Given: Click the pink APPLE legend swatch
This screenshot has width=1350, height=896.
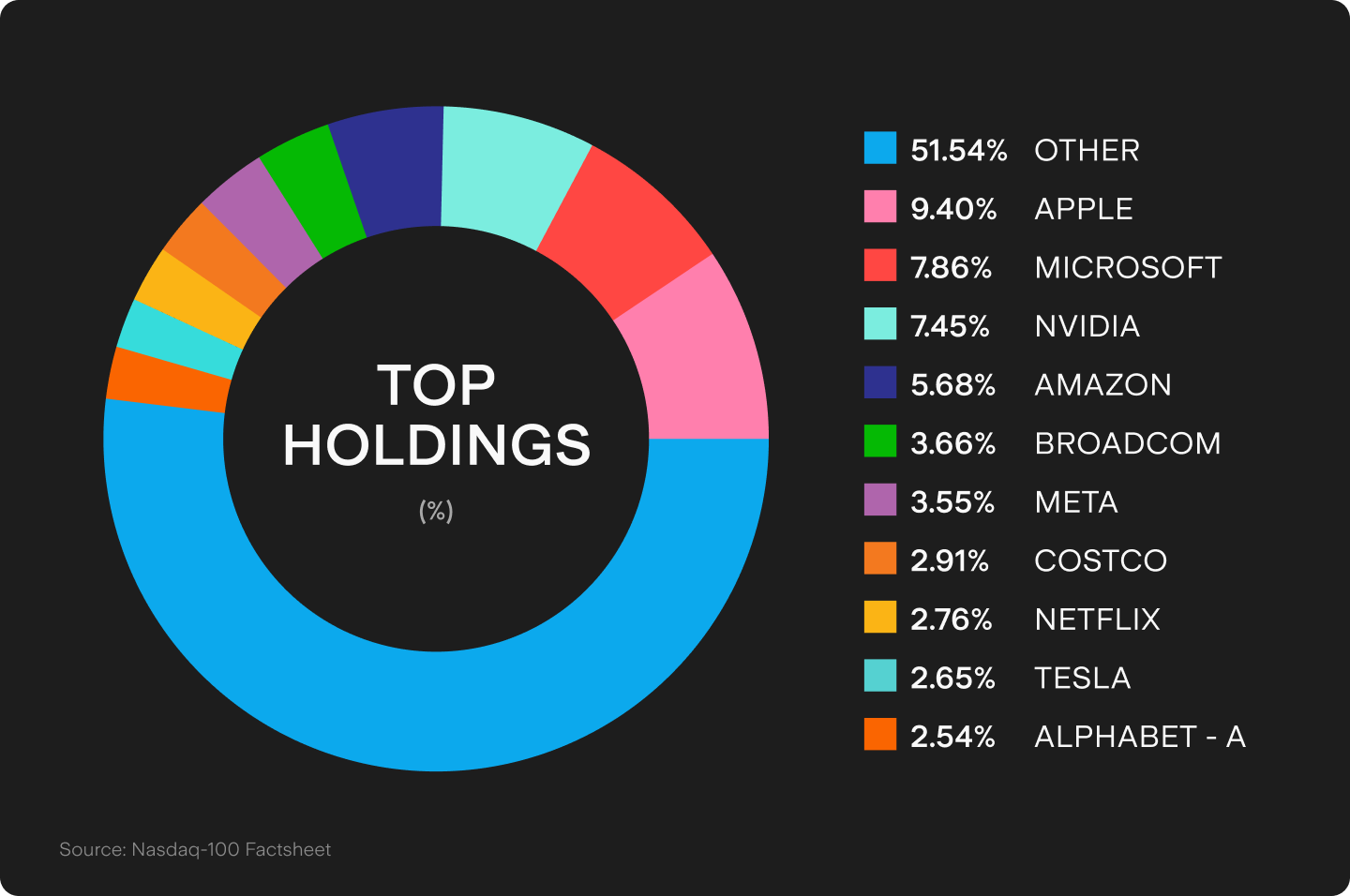Looking at the screenshot, I should pos(879,207).
